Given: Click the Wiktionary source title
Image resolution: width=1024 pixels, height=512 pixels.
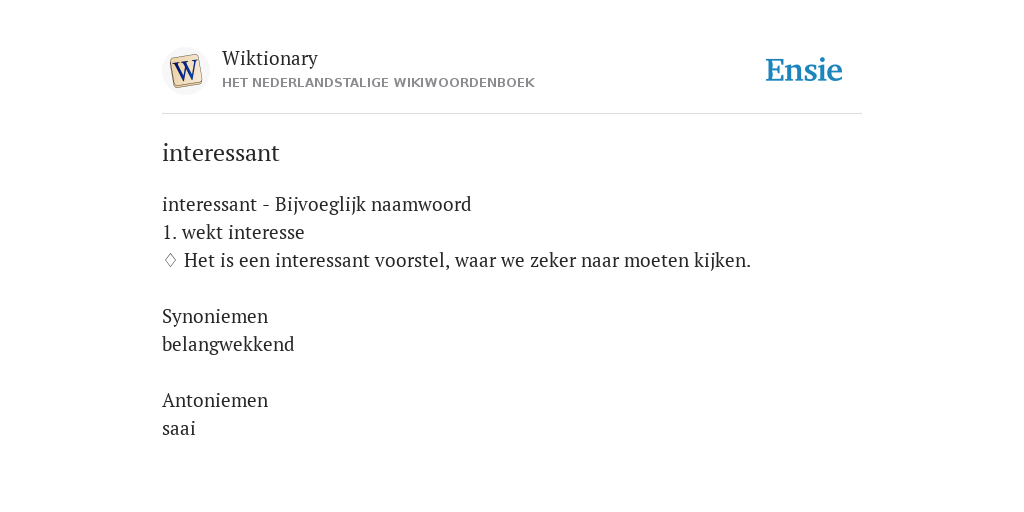Looking at the screenshot, I should coord(270,58).
